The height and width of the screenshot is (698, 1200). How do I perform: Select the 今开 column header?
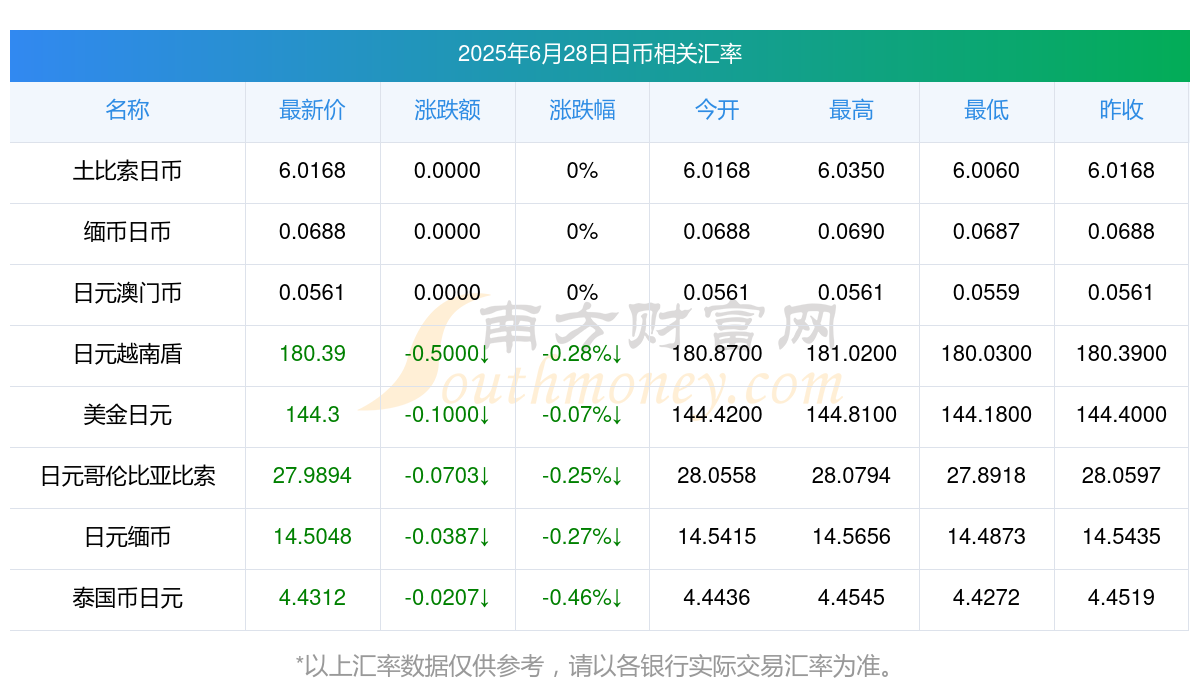pyautogui.click(x=717, y=110)
